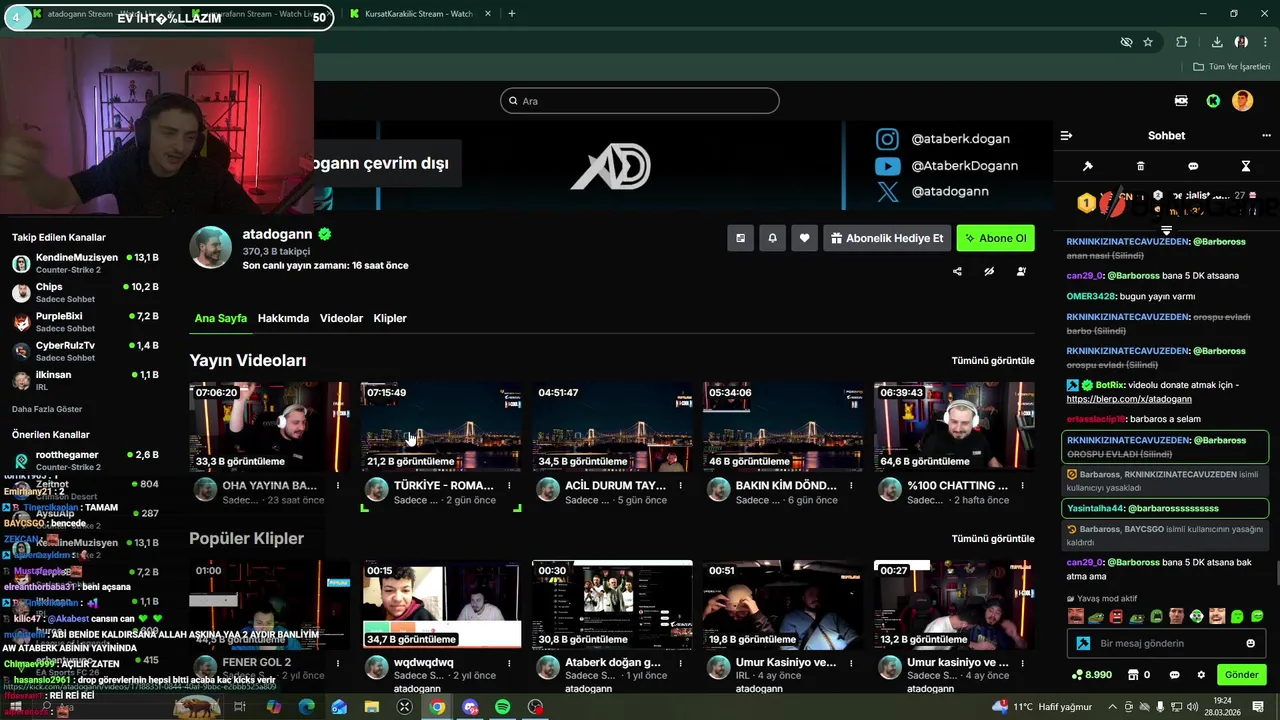Open X social icon for @atadogann
1280x720 pixels.
click(887, 191)
